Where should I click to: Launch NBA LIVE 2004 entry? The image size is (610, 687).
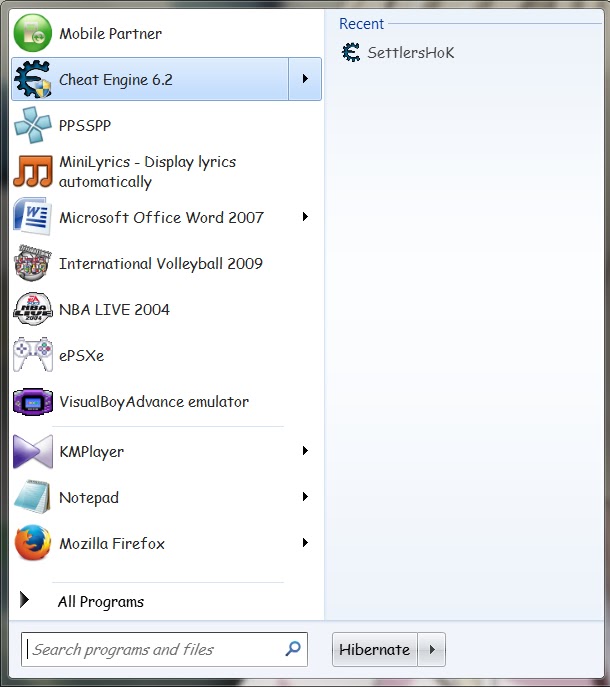[166, 309]
